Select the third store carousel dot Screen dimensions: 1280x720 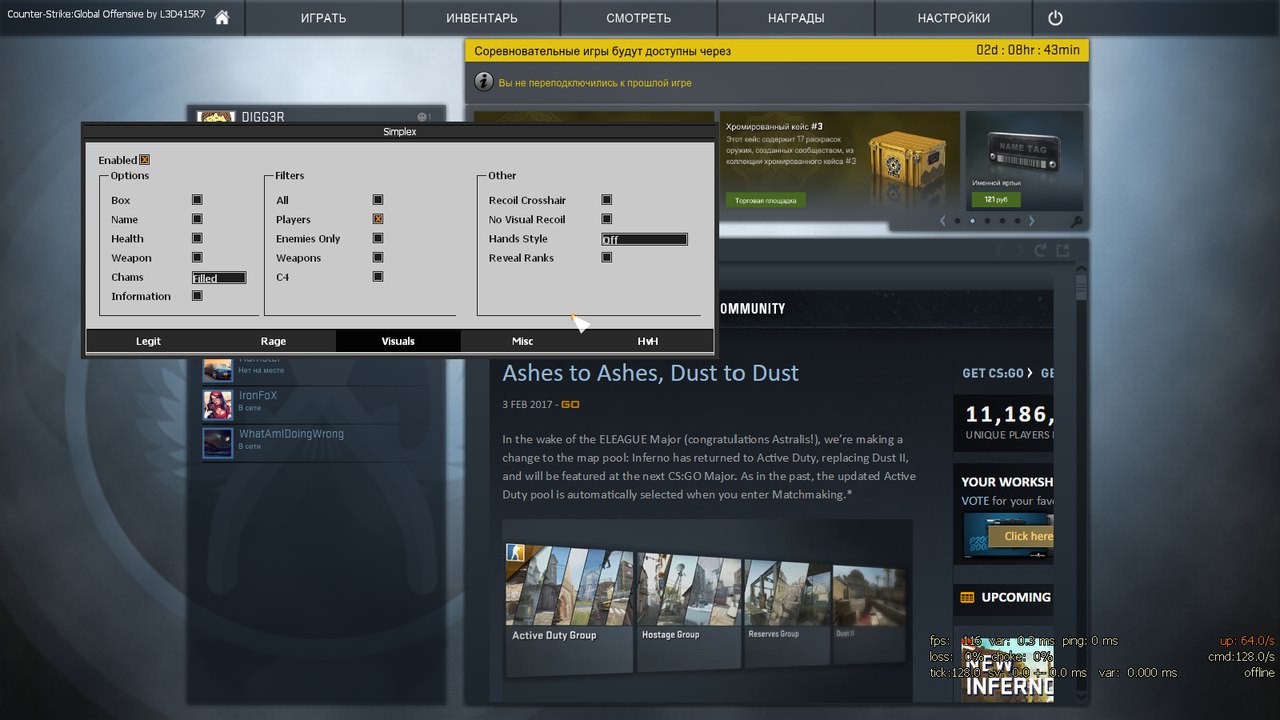[x=987, y=221]
